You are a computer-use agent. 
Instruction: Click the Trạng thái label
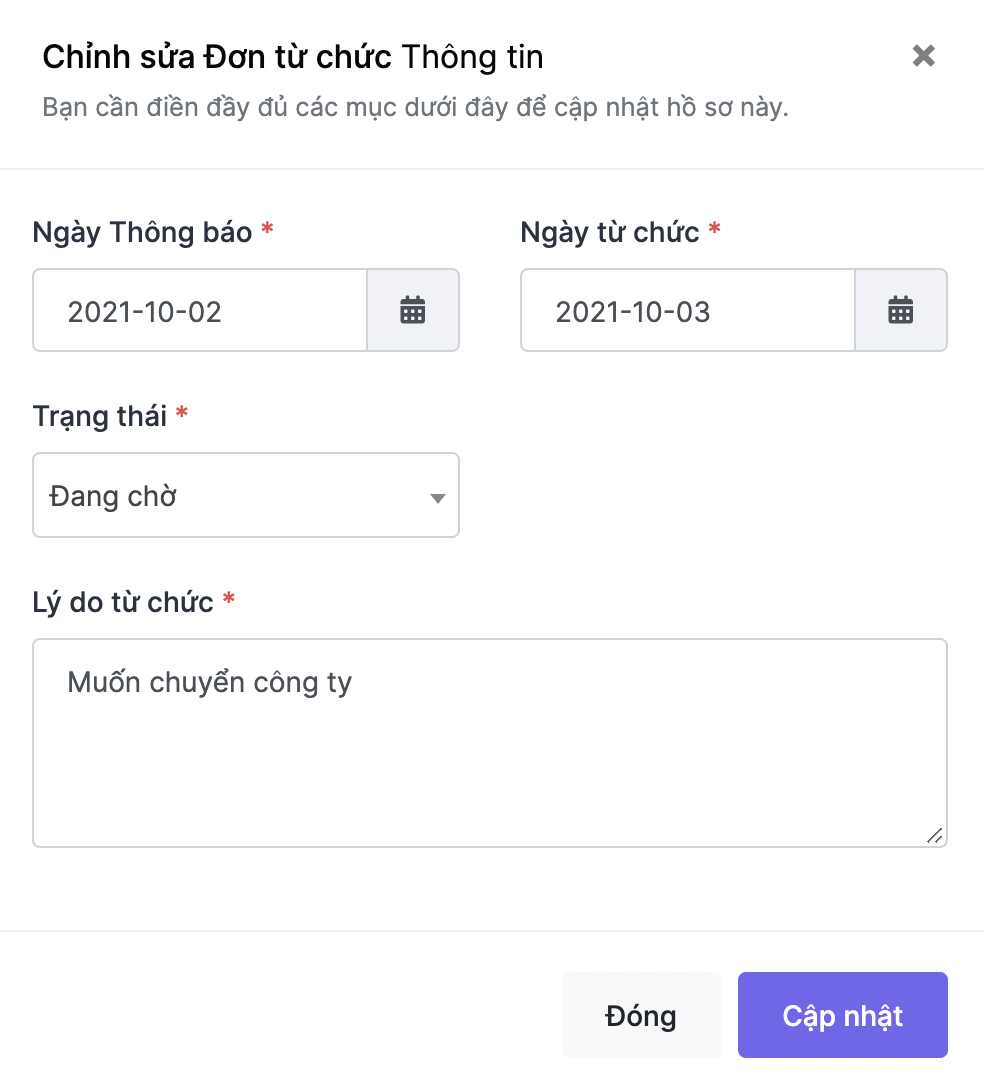[x=100, y=416]
